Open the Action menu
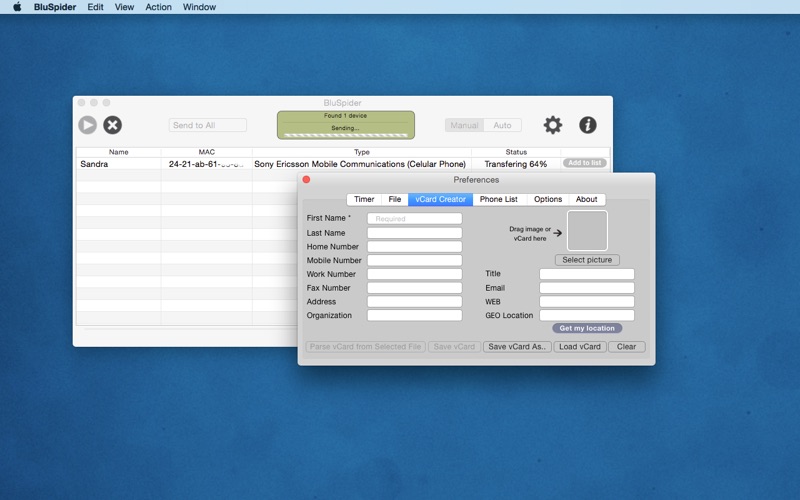 pos(158,7)
